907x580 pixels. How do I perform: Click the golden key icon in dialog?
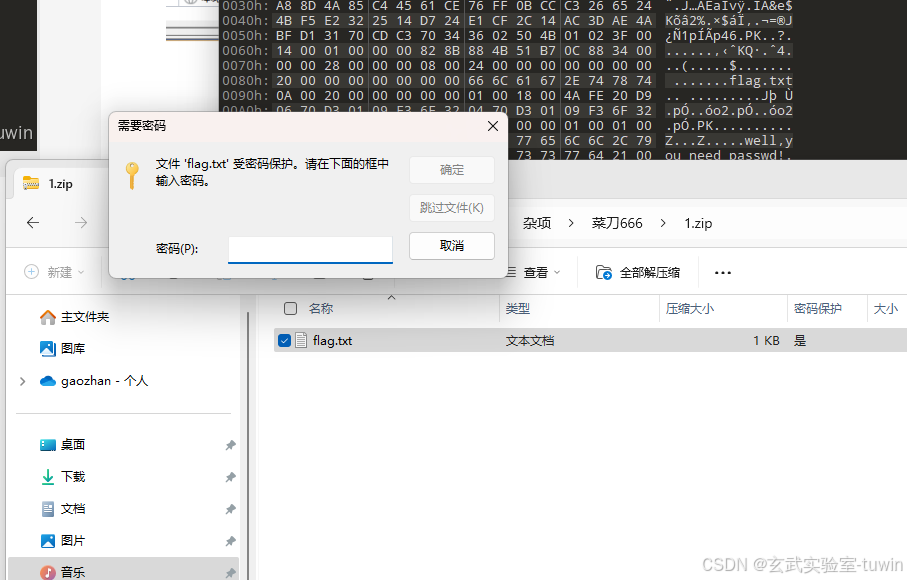132,176
